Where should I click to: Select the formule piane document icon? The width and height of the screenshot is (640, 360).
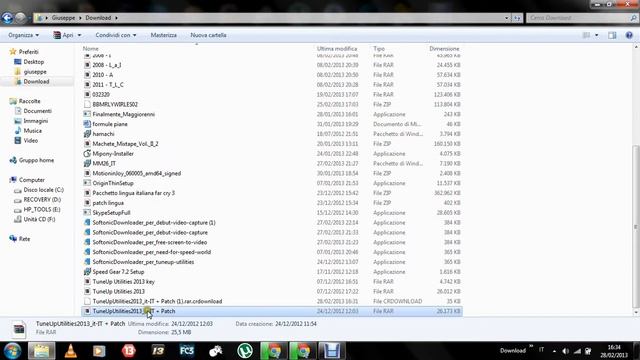pos(87,124)
